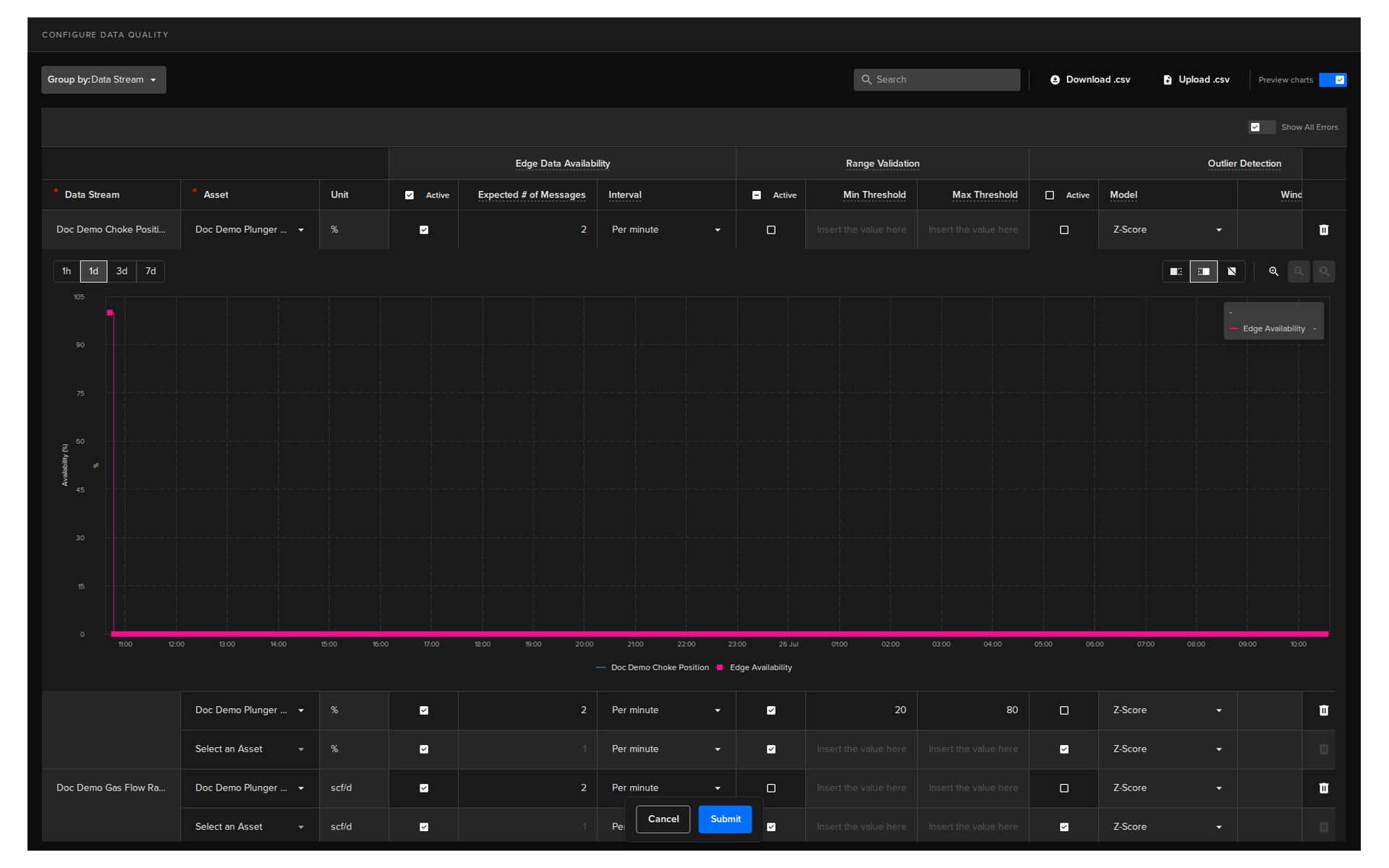Open Asset dropdown in Gas Flow Rate row

point(250,788)
